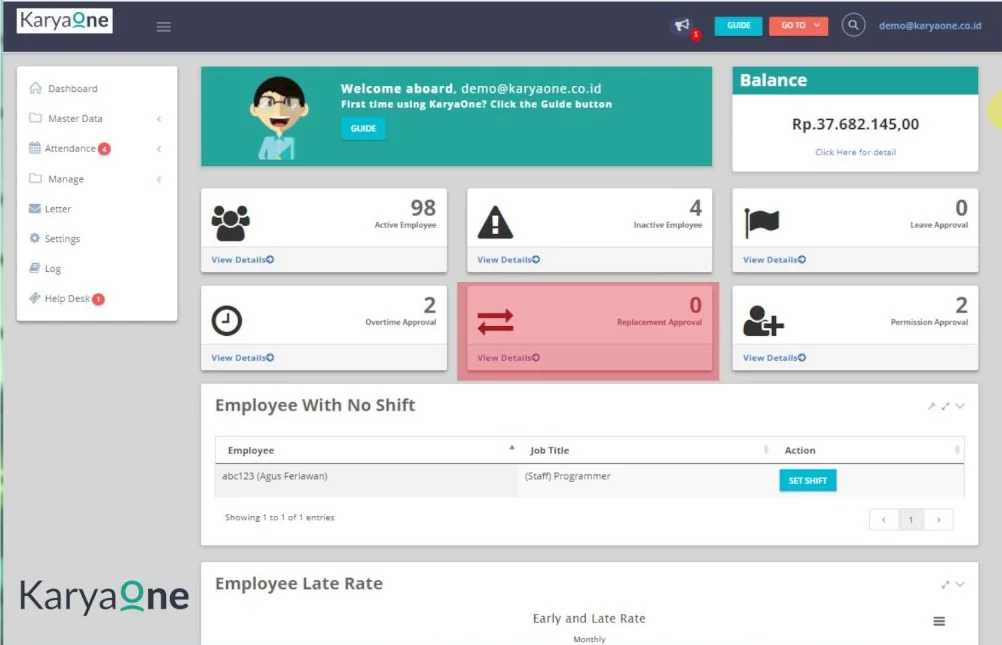Collapse the Employee Late Rate panel

(960, 584)
